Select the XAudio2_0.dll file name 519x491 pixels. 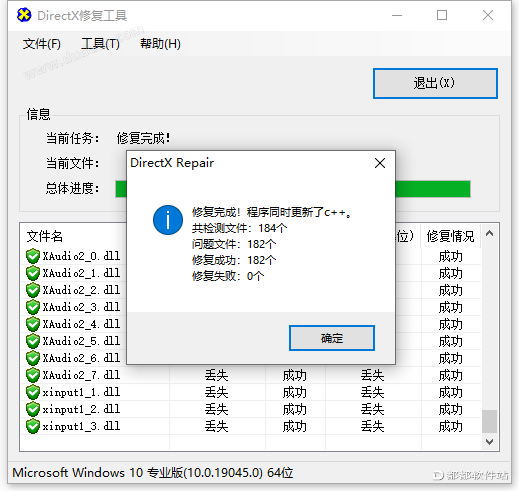tap(81, 256)
